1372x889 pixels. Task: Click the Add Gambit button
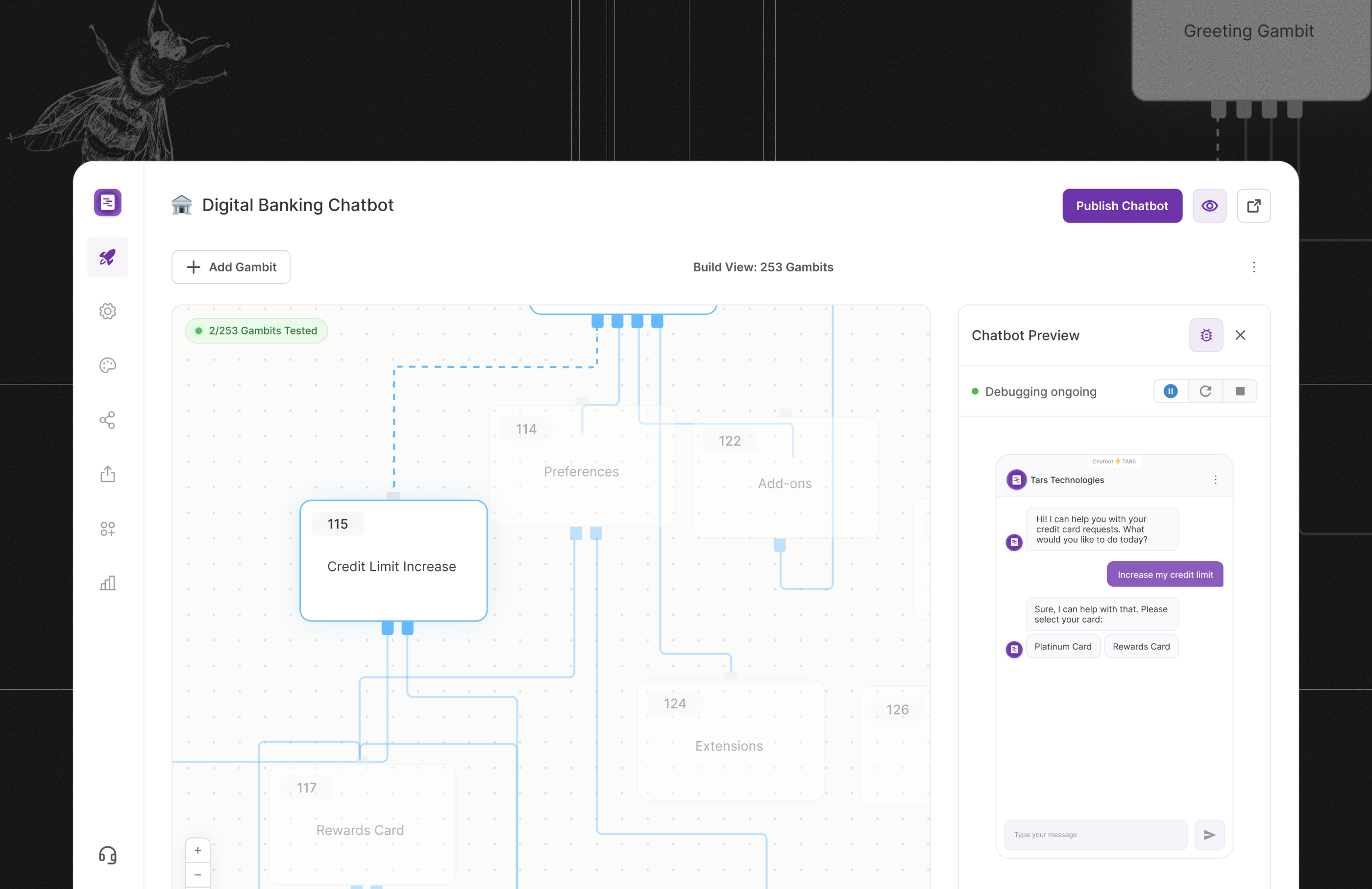coord(231,267)
